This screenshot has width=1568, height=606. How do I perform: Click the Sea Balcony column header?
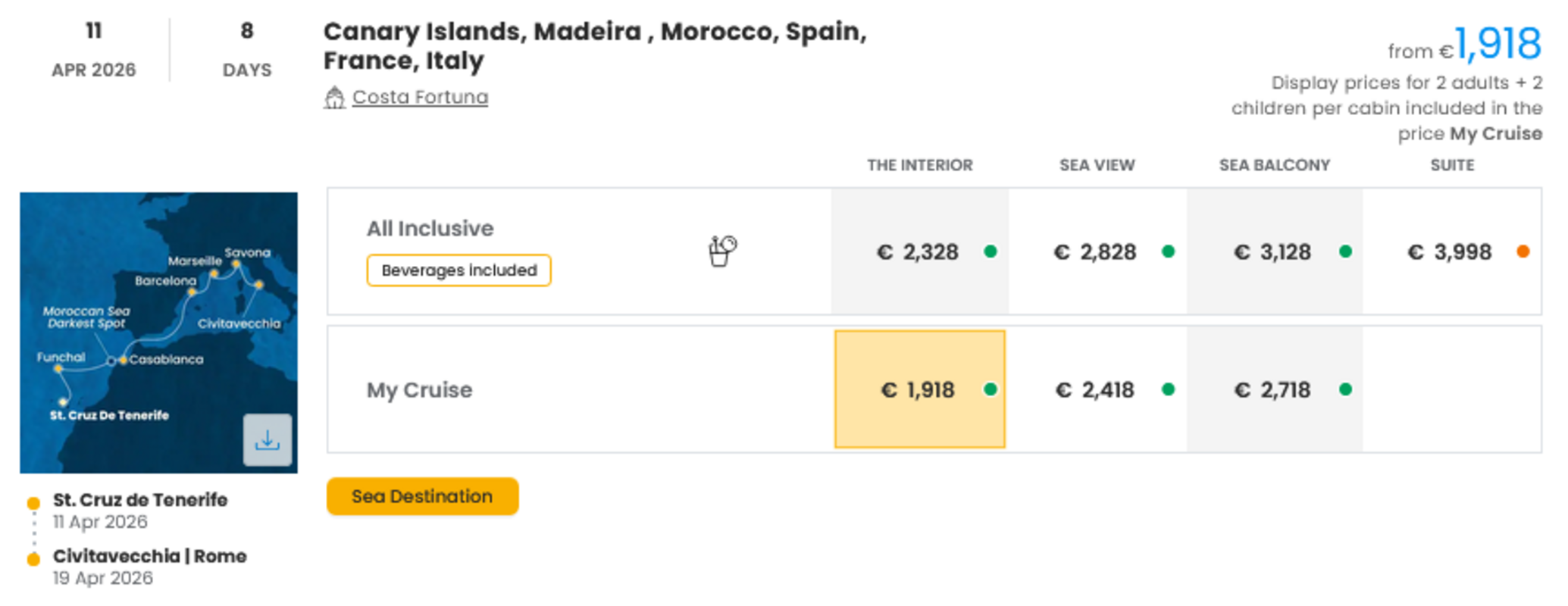1274,165
